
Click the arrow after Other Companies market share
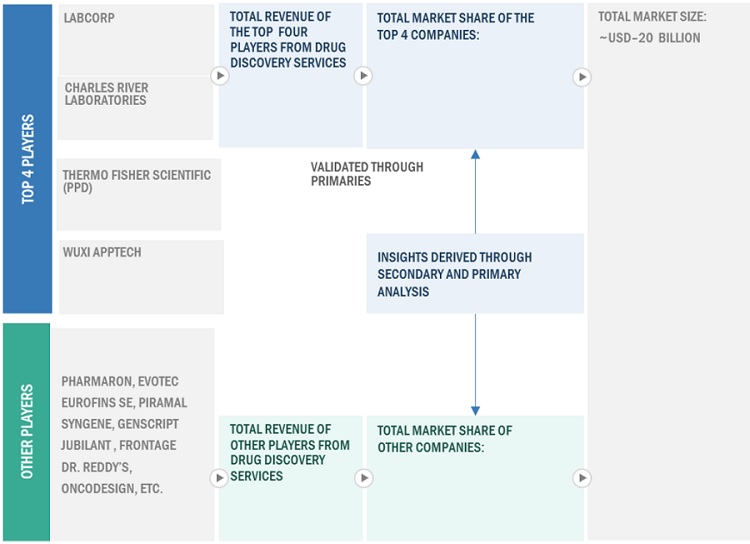pos(582,478)
